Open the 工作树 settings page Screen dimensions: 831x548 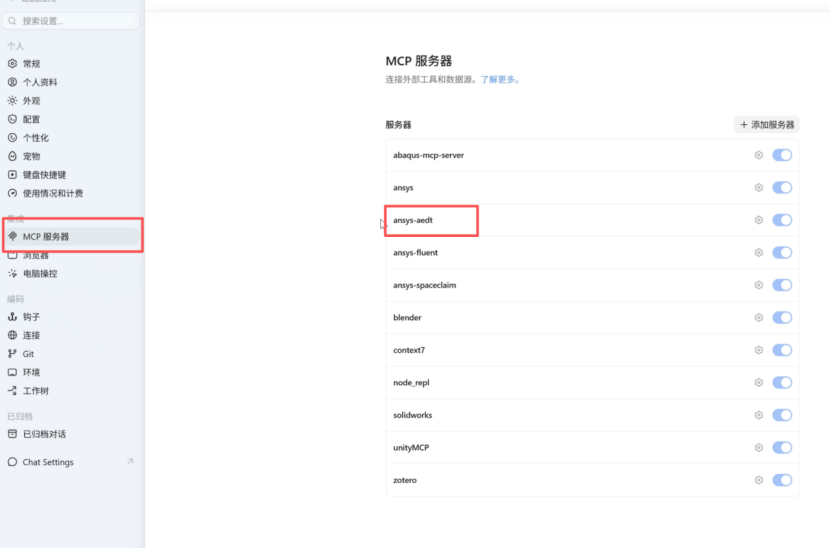[71, 391]
